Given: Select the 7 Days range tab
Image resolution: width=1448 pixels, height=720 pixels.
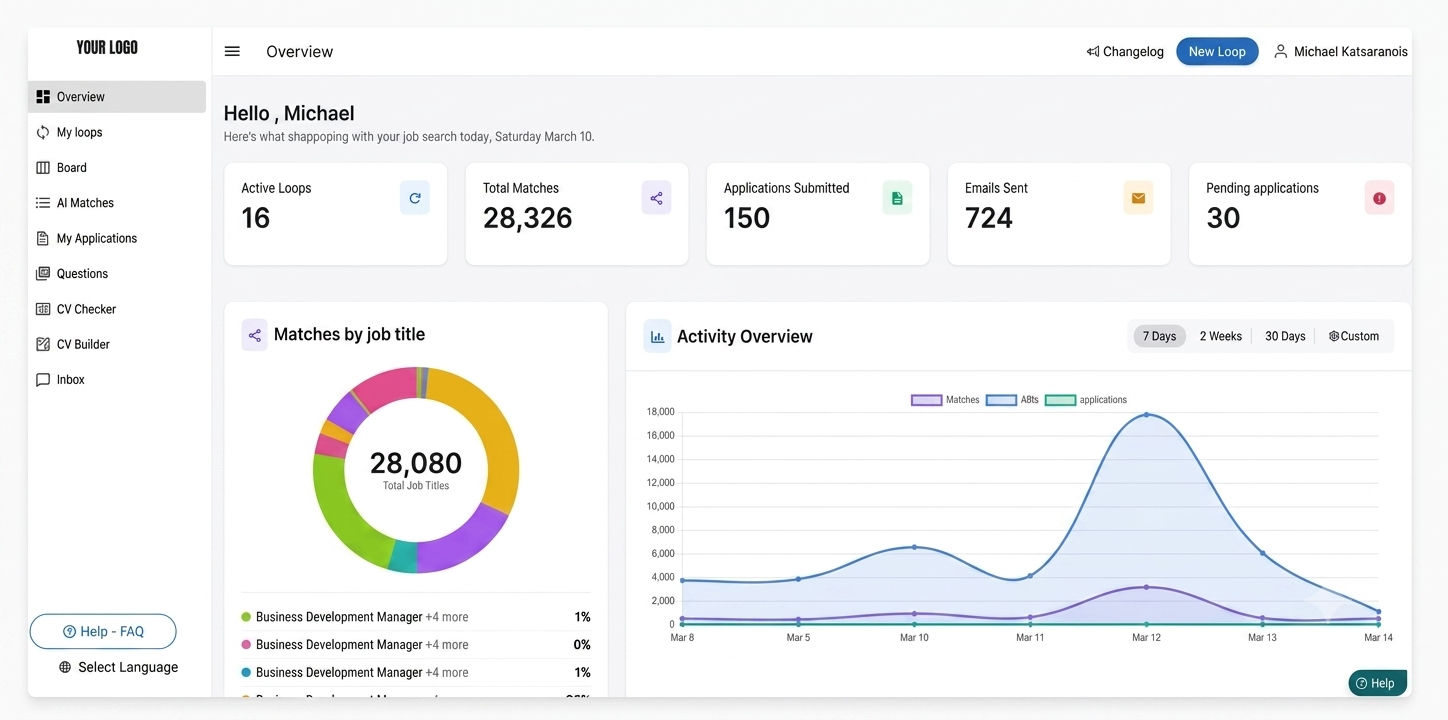Looking at the screenshot, I should pos(1159,336).
